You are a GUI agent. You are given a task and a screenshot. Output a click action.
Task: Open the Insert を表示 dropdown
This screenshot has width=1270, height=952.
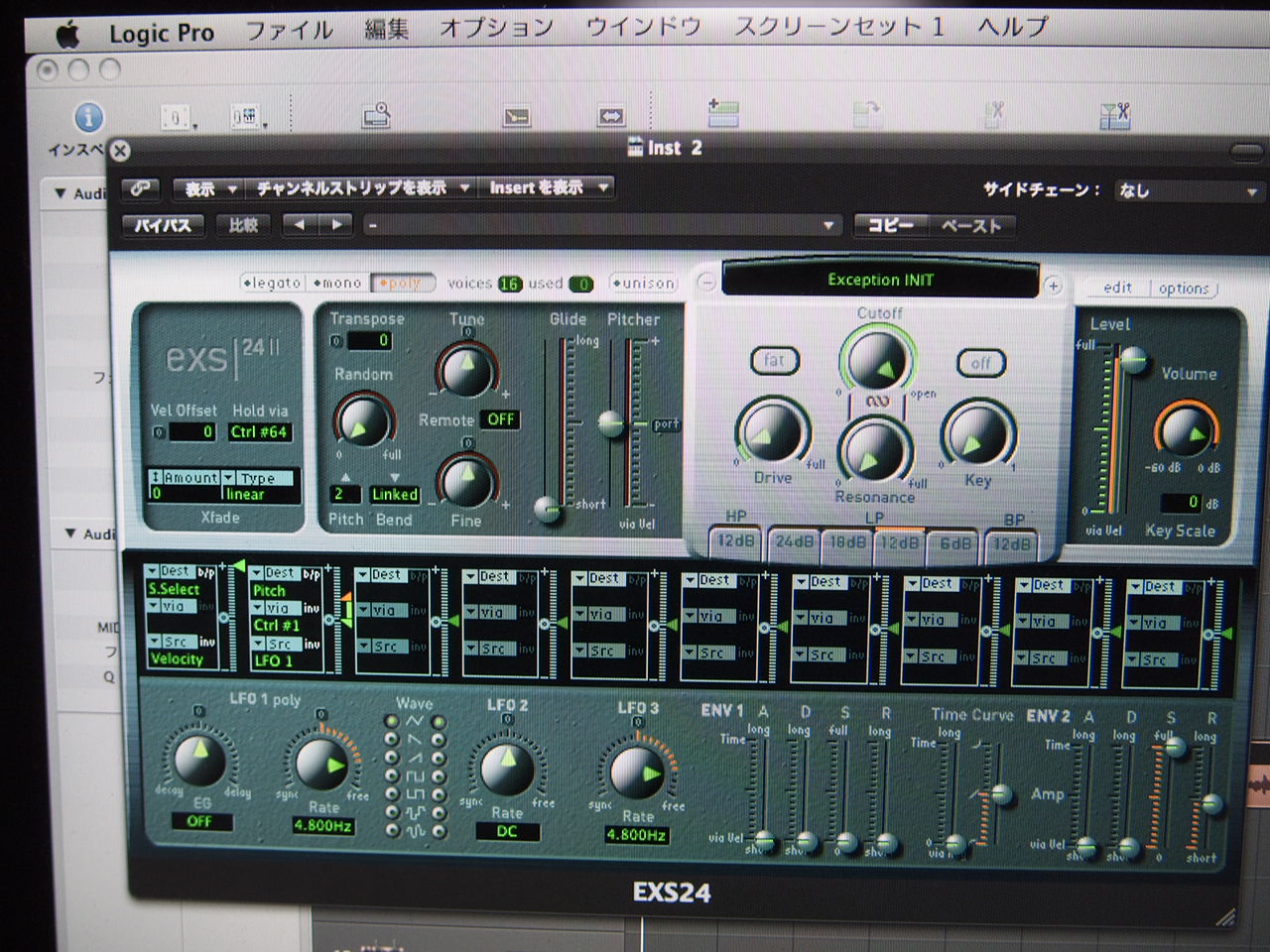tap(546, 186)
